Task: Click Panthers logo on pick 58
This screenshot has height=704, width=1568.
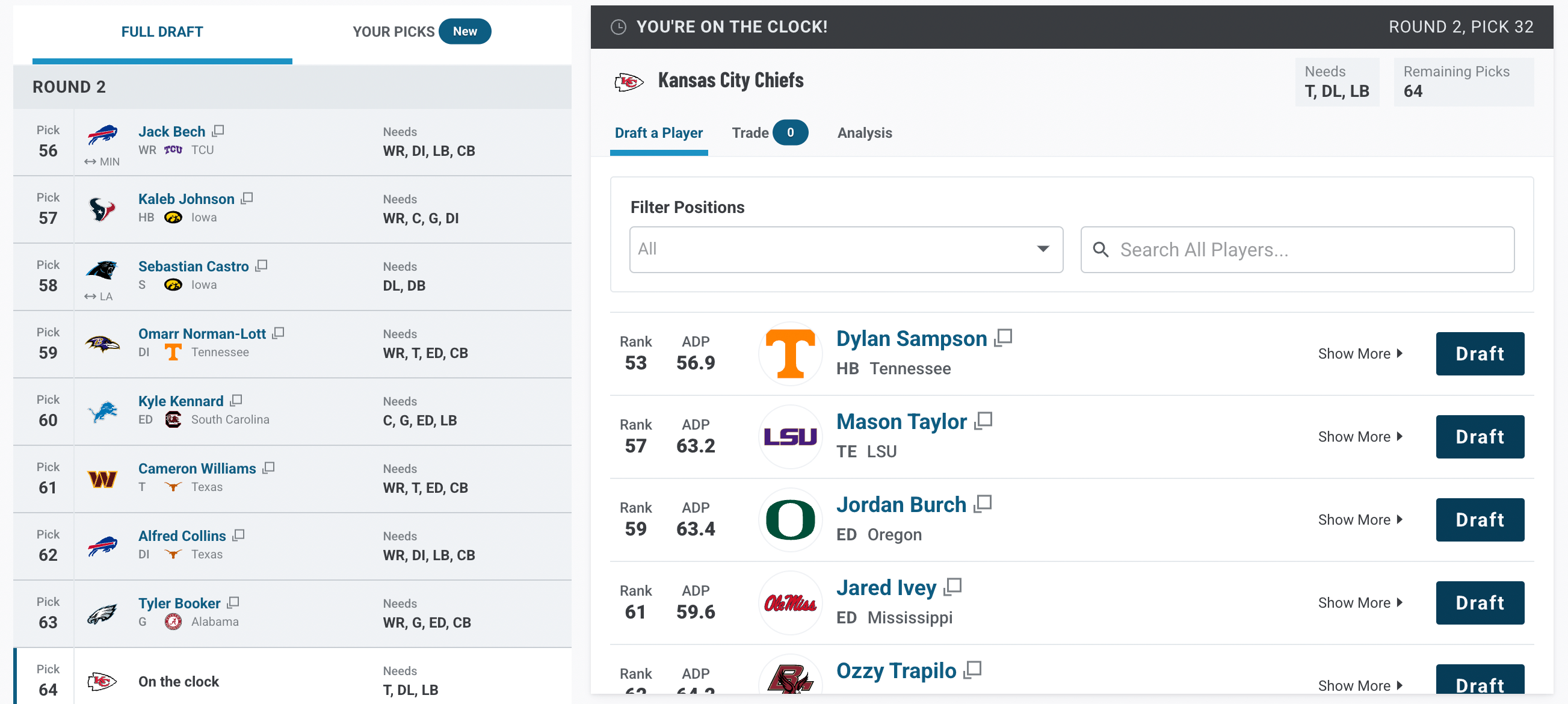Action: (102, 270)
